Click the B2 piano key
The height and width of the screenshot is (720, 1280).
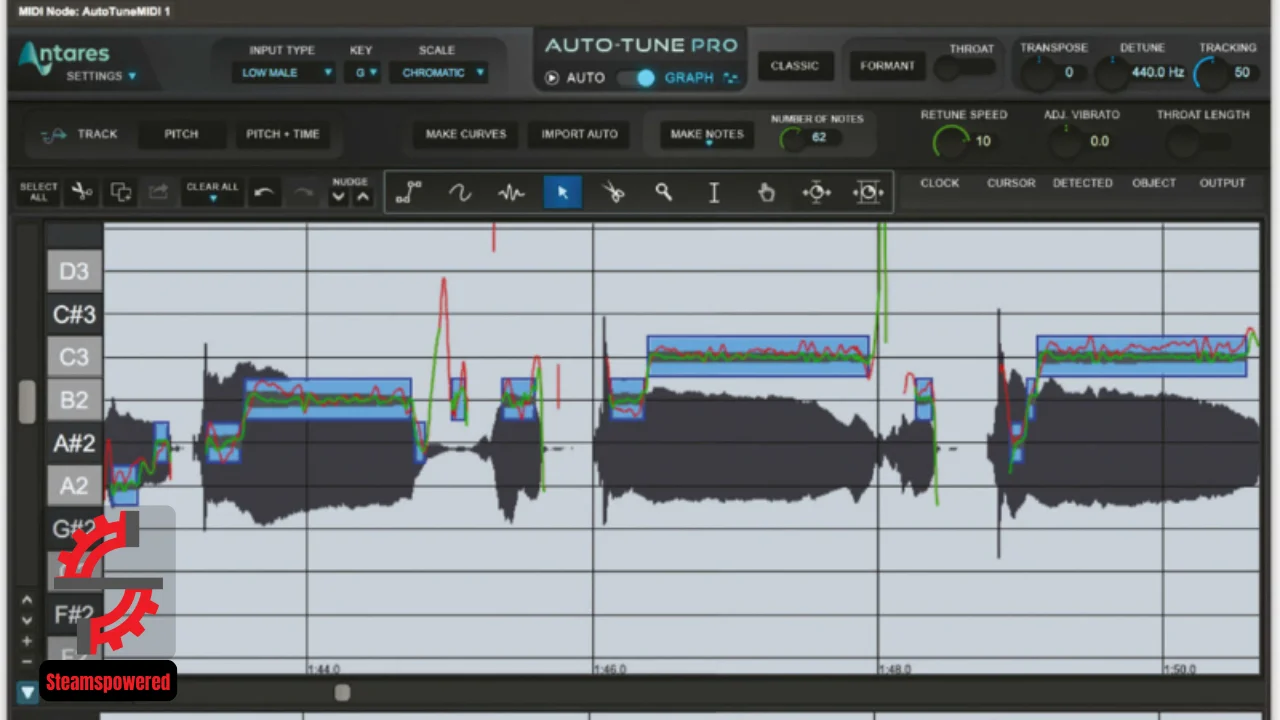(x=74, y=400)
